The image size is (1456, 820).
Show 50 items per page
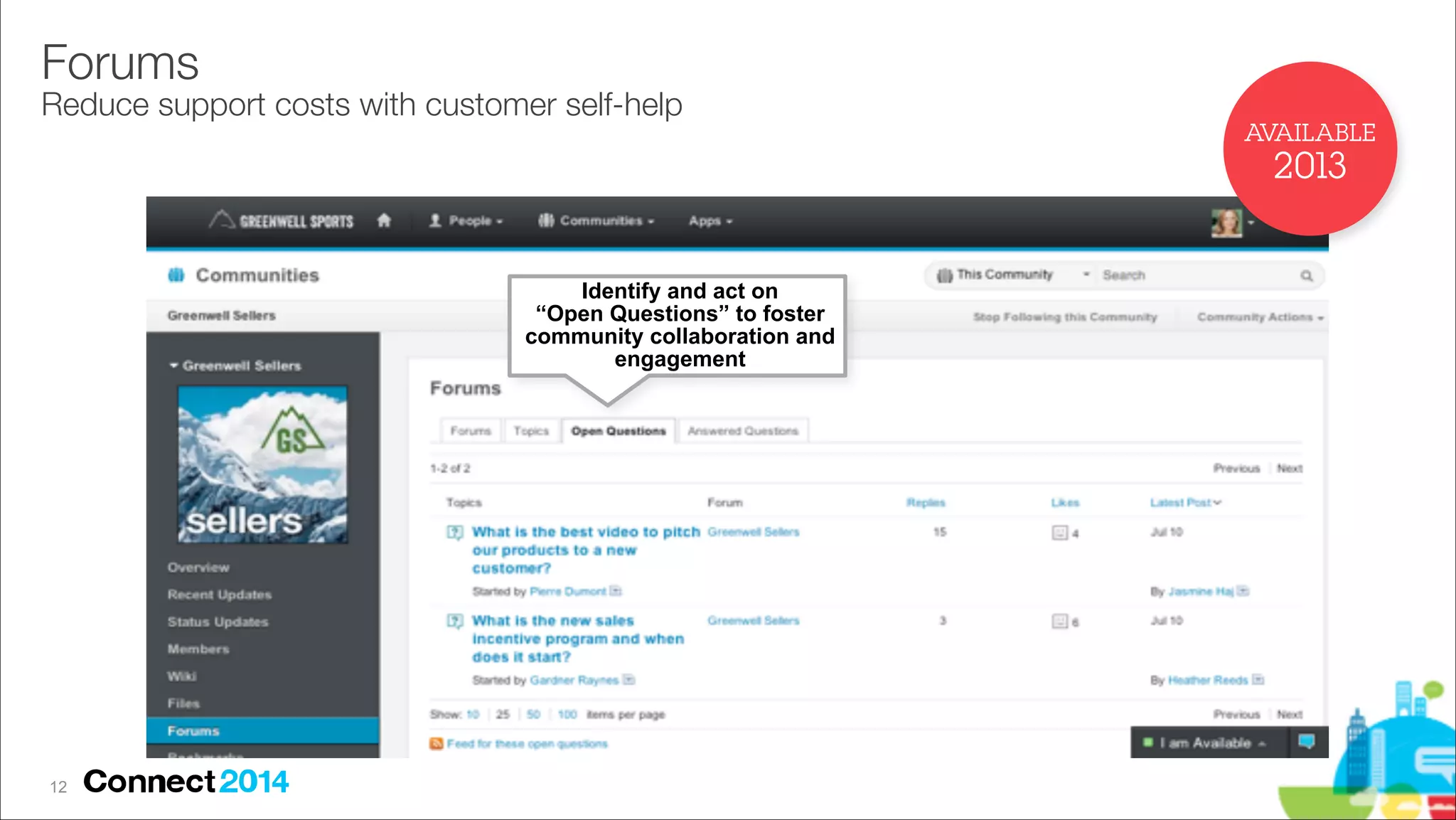[533, 715]
